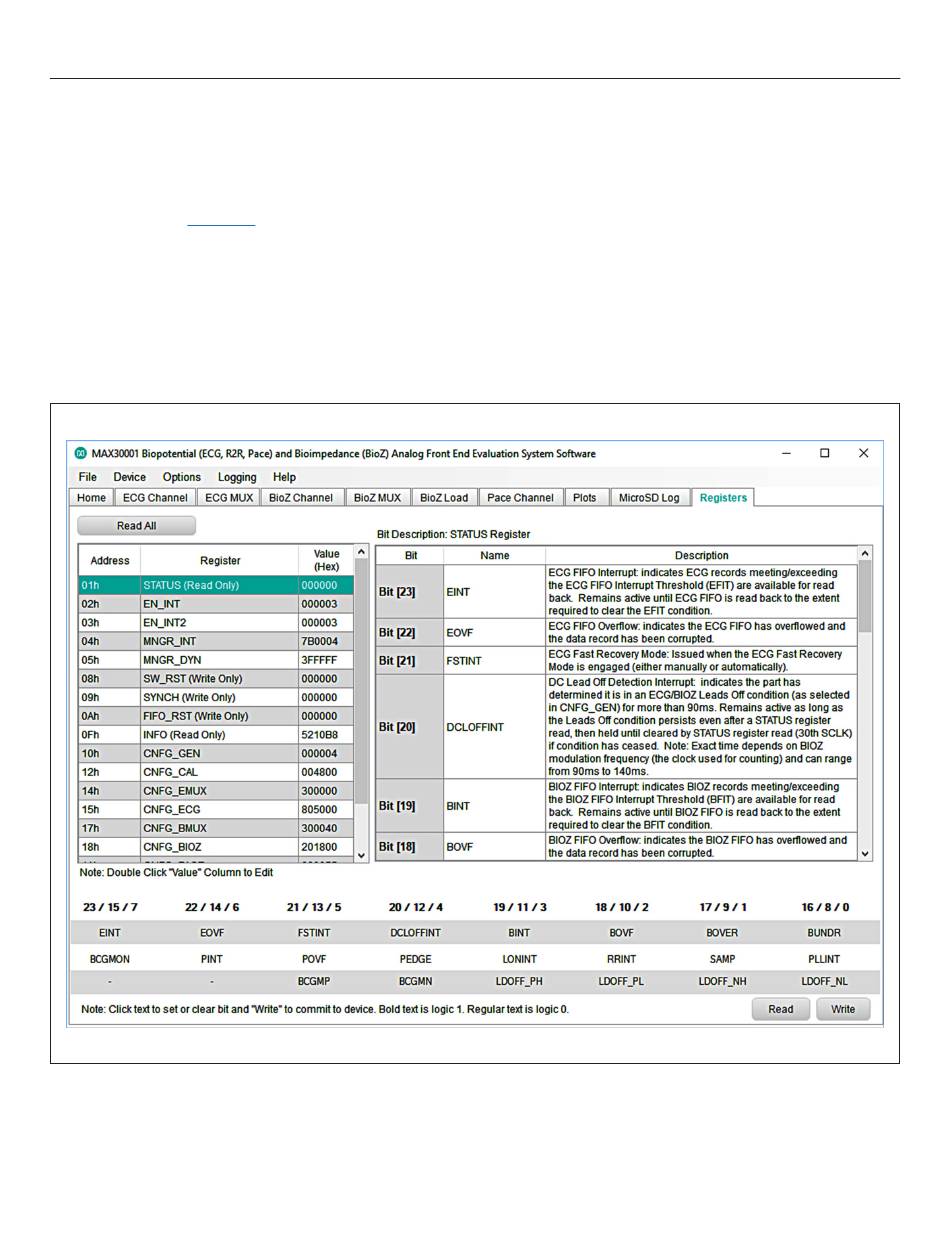Toggle the DCLOFFINT bit

[x=416, y=933]
